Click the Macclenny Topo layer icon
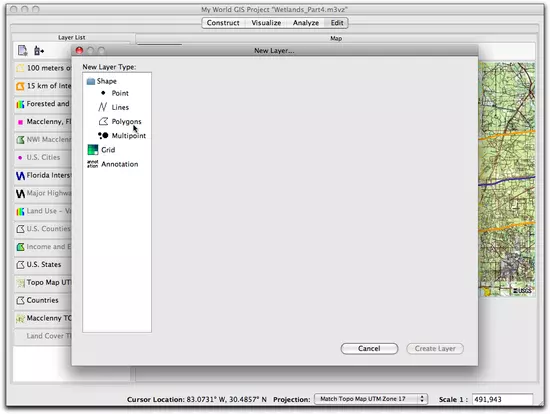This screenshot has height=414, width=550. click(20, 319)
